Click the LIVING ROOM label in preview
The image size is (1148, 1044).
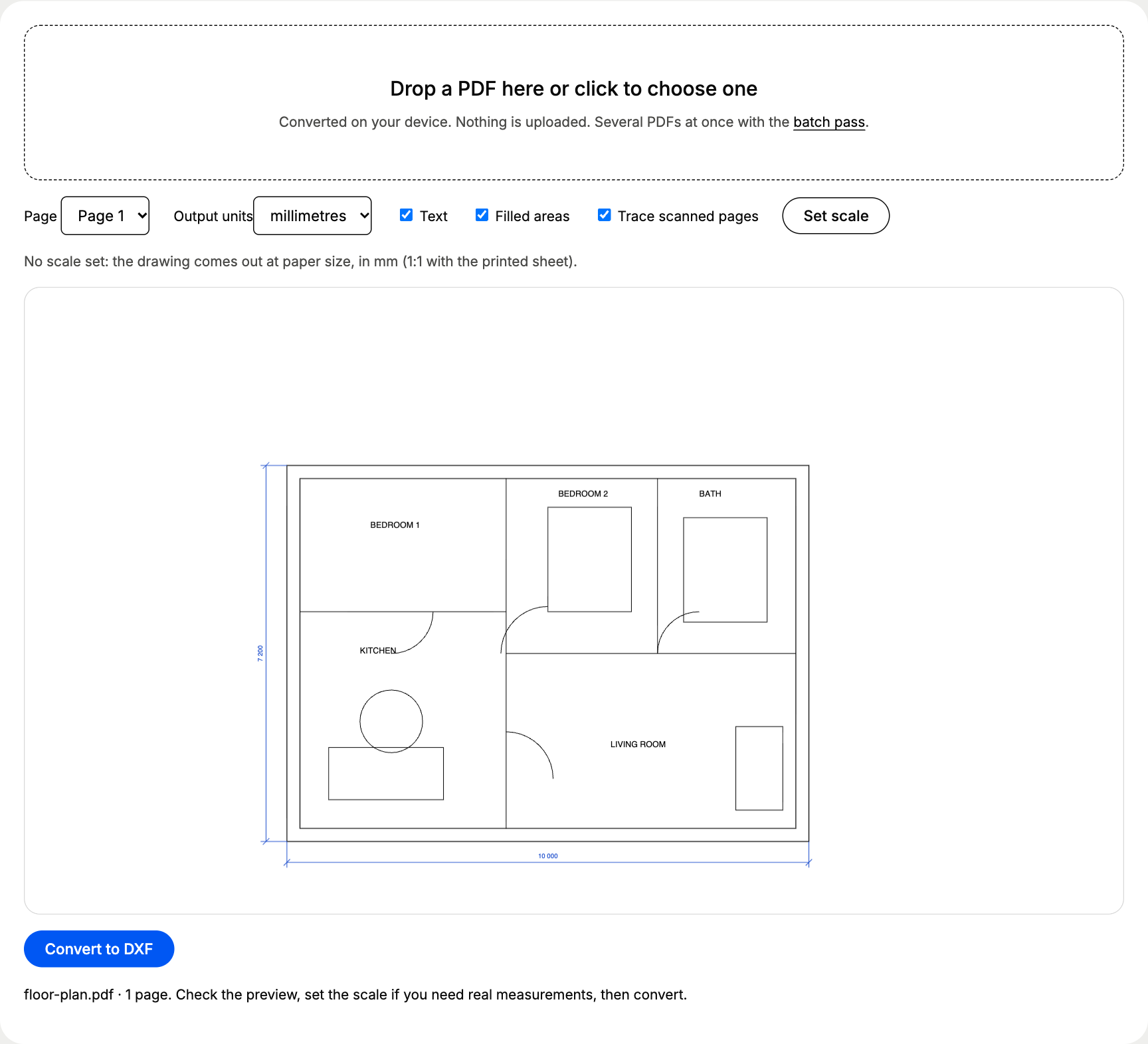pos(638,744)
